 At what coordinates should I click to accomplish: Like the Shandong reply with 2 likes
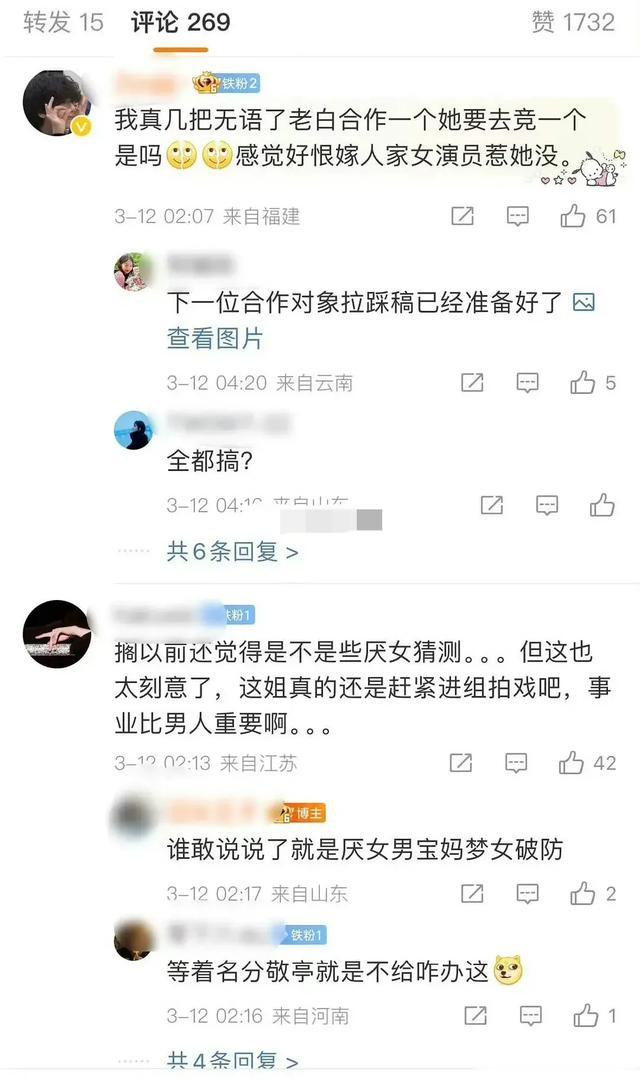point(583,893)
